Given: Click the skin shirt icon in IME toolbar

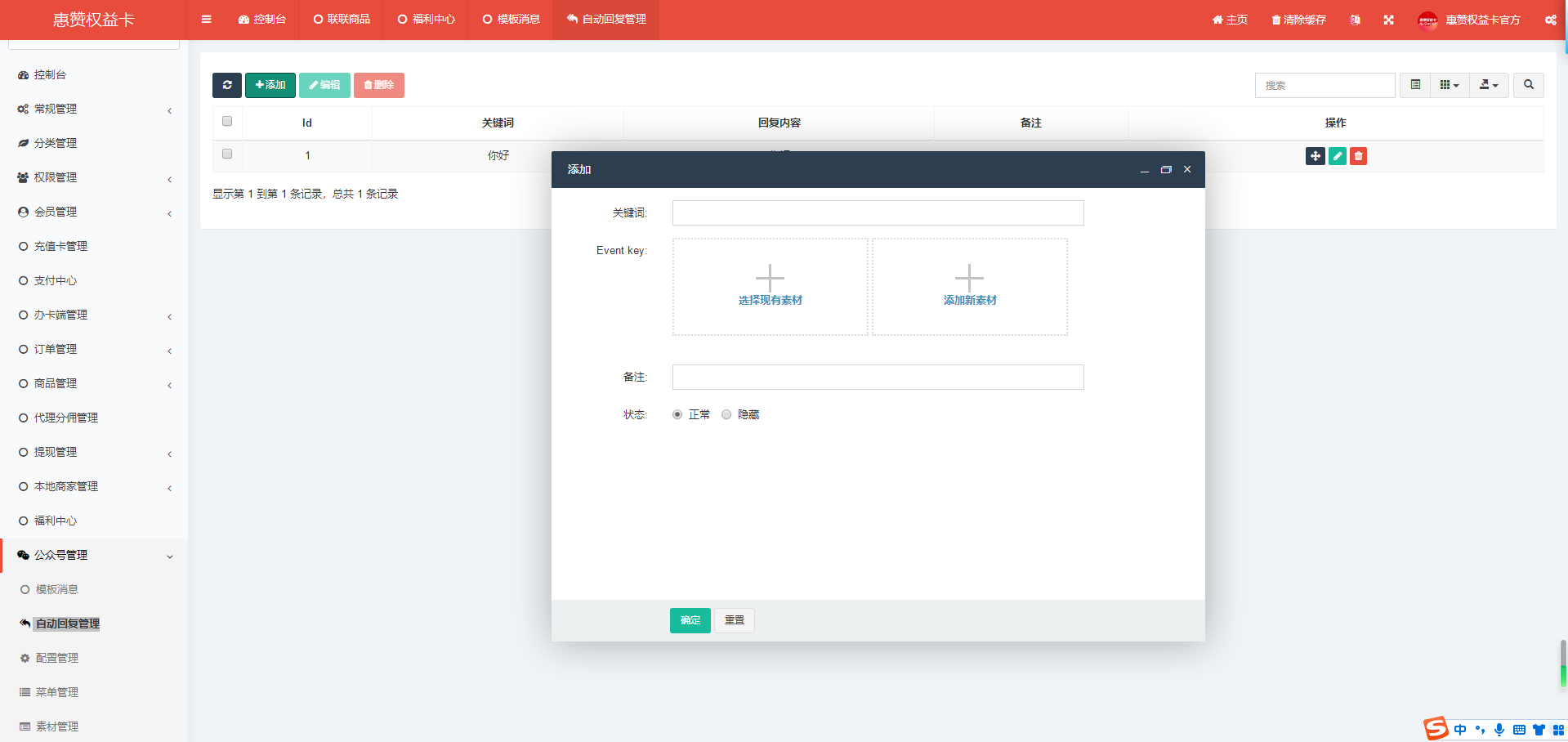Looking at the screenshot, I should click(x=1539, y=730).
